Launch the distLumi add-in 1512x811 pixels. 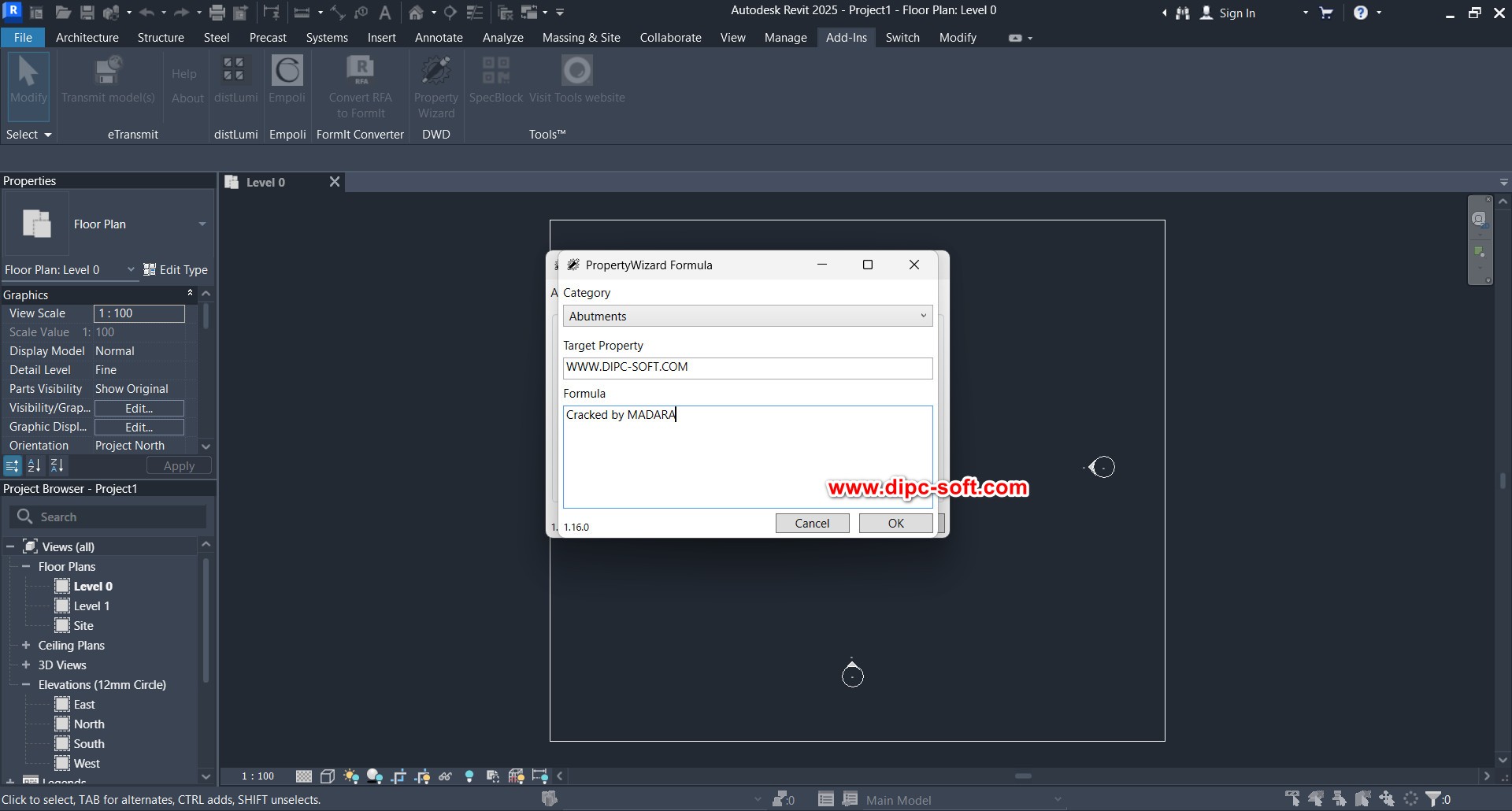click(235, 80)
